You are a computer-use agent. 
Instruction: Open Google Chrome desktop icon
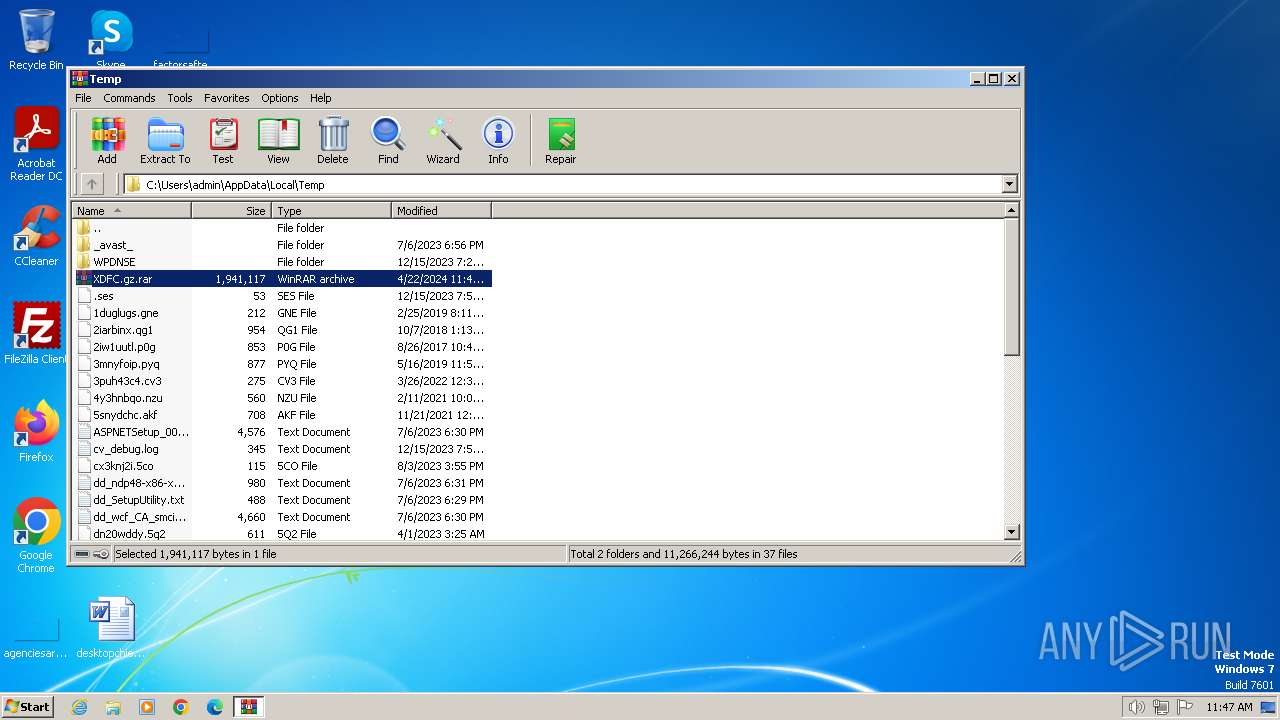(x=36, y=535)
